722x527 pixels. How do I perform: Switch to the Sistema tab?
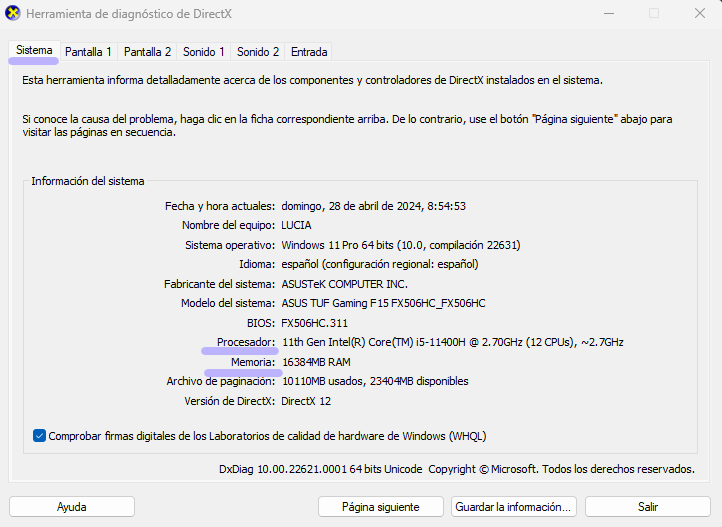(x=34, y=51)
